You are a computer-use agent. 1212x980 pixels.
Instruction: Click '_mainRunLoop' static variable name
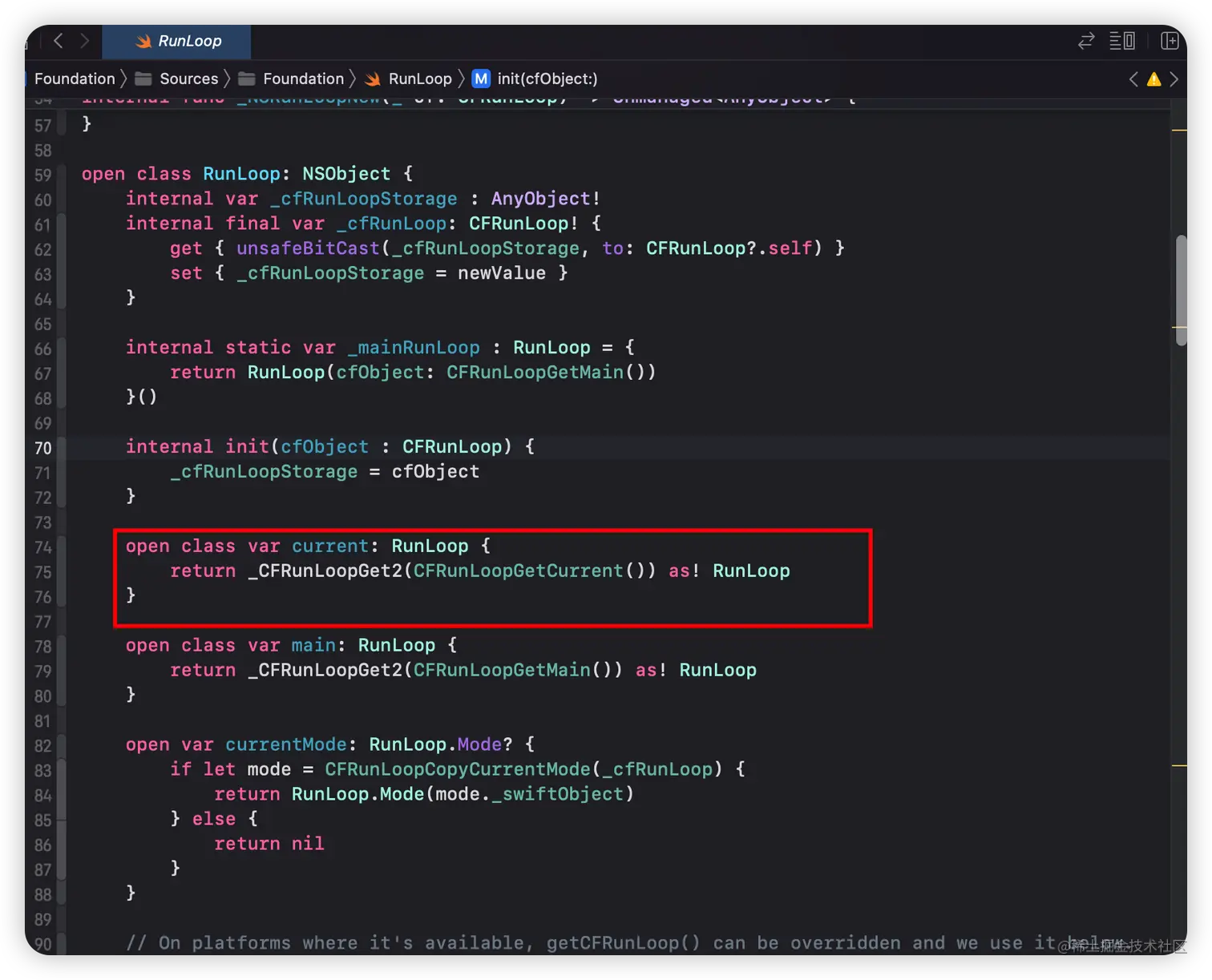click(414, 348)
